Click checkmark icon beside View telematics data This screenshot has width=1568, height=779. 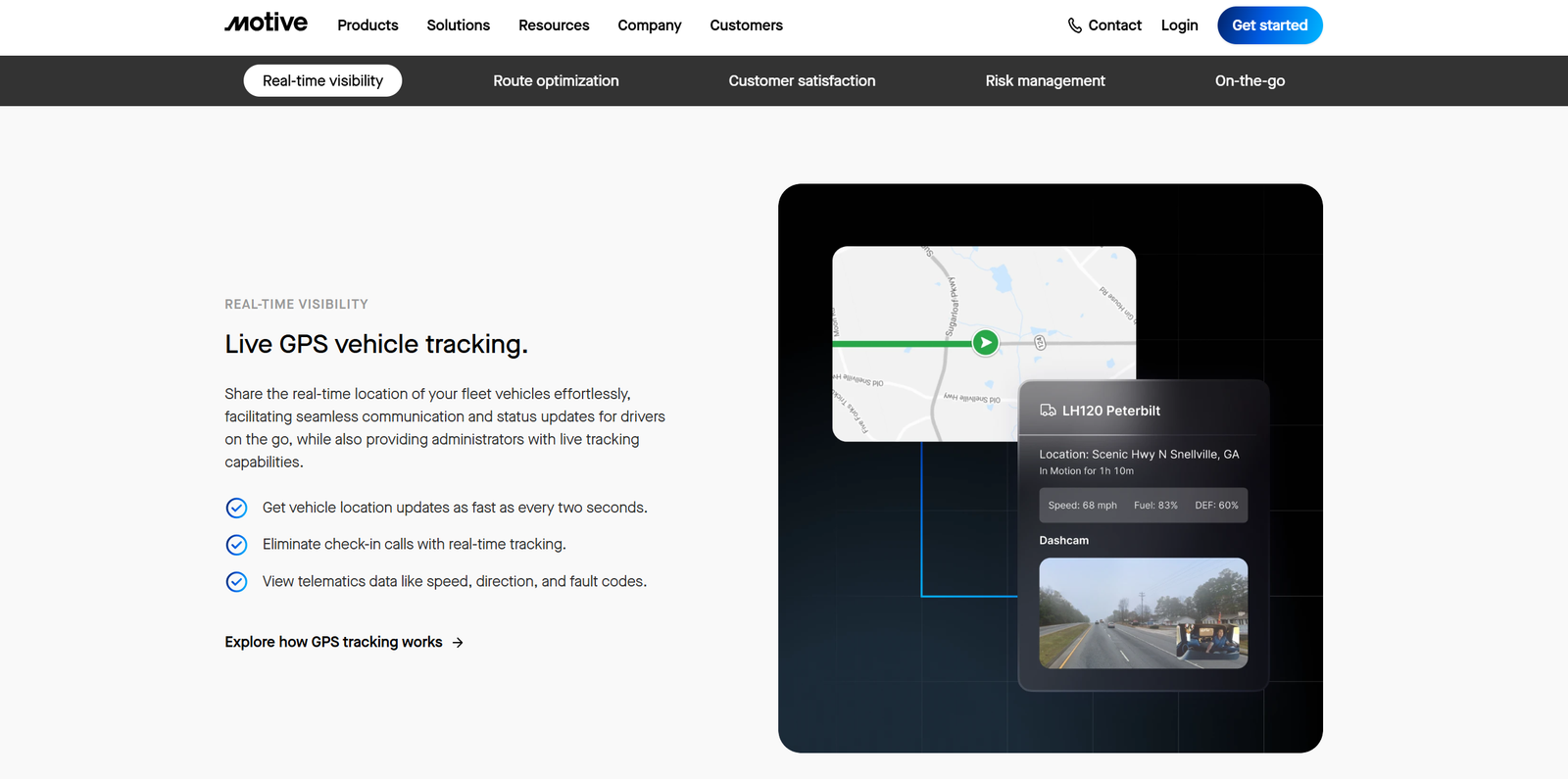tap(236, 582)
